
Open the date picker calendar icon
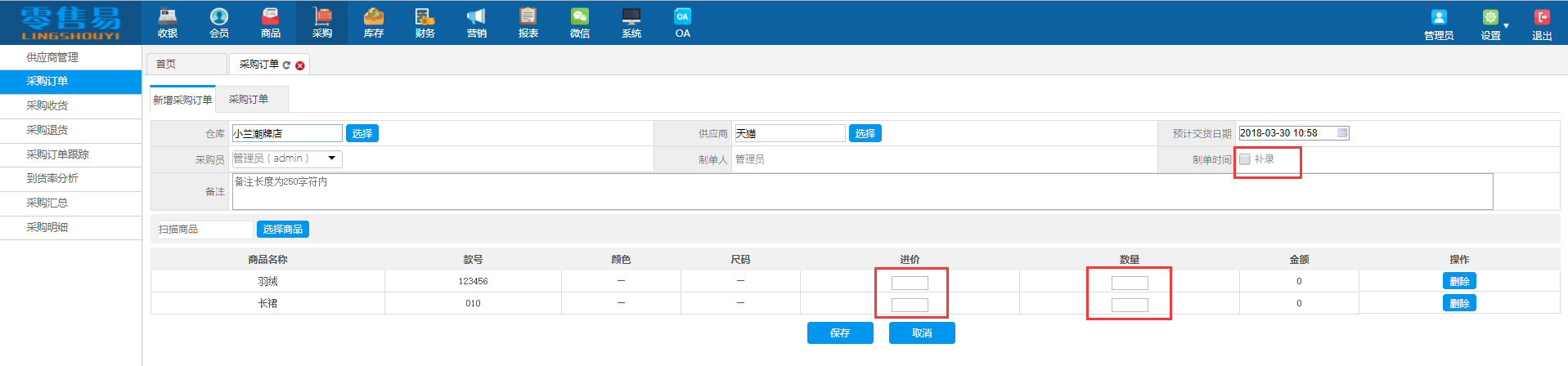click(1342, 132)
